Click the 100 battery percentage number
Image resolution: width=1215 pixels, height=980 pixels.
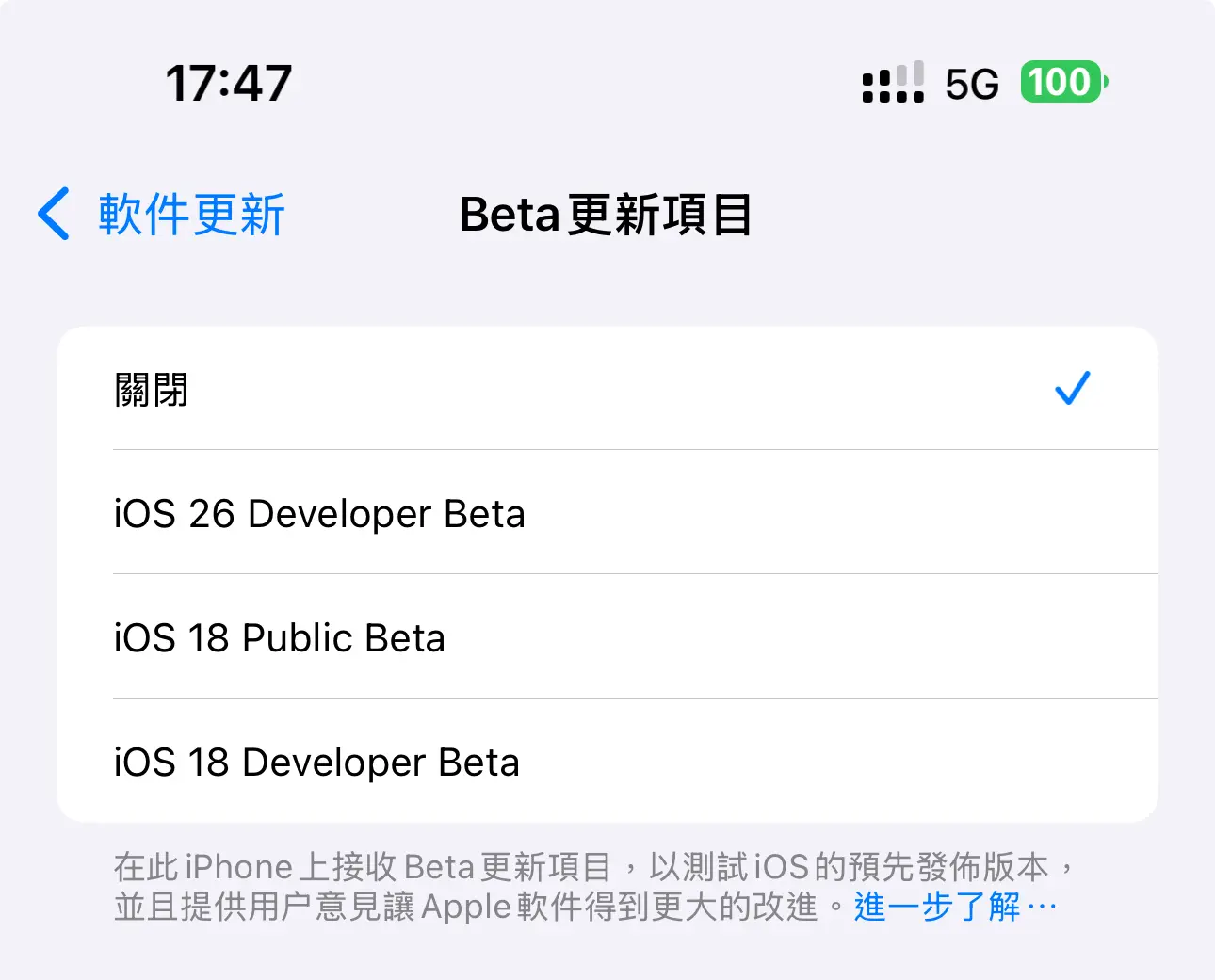coord(1060,82)
